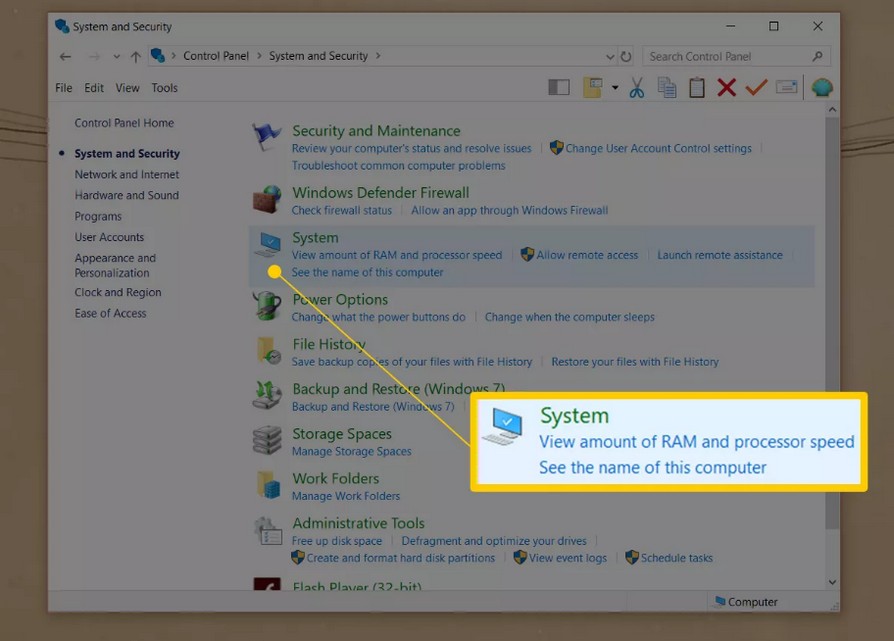Select System and Security breadcrumb

pos(318,56)
